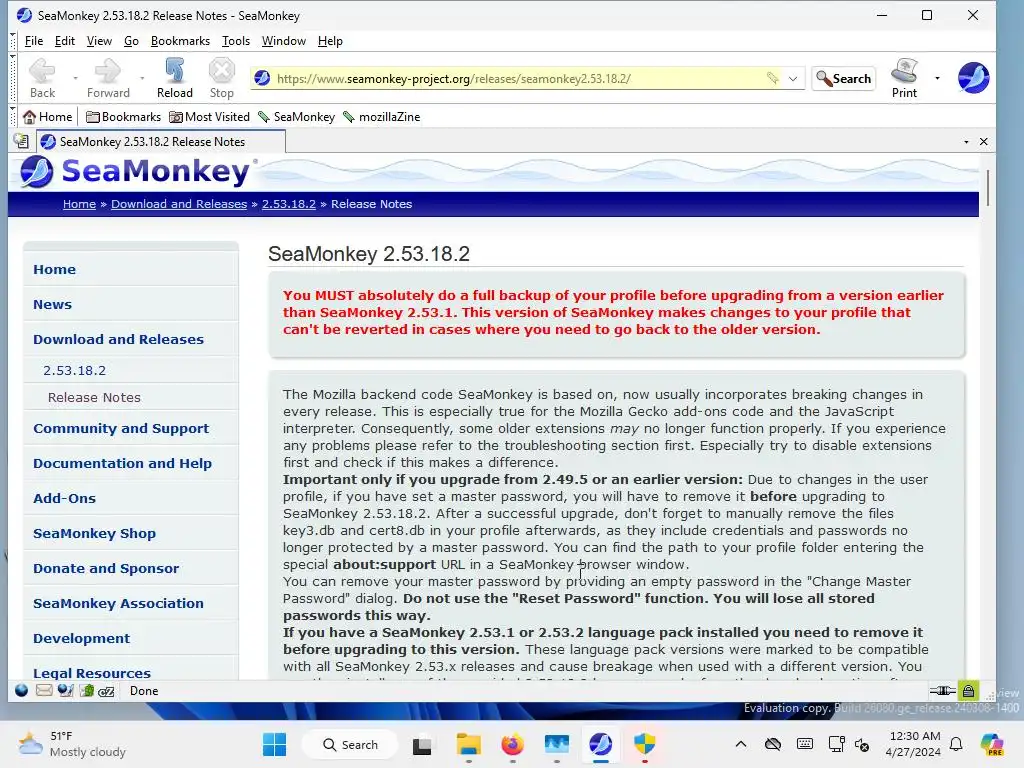Open Most Visited on bookmarks toolbar
Viewport: 1024px width, 768px height.
[209, 116]
